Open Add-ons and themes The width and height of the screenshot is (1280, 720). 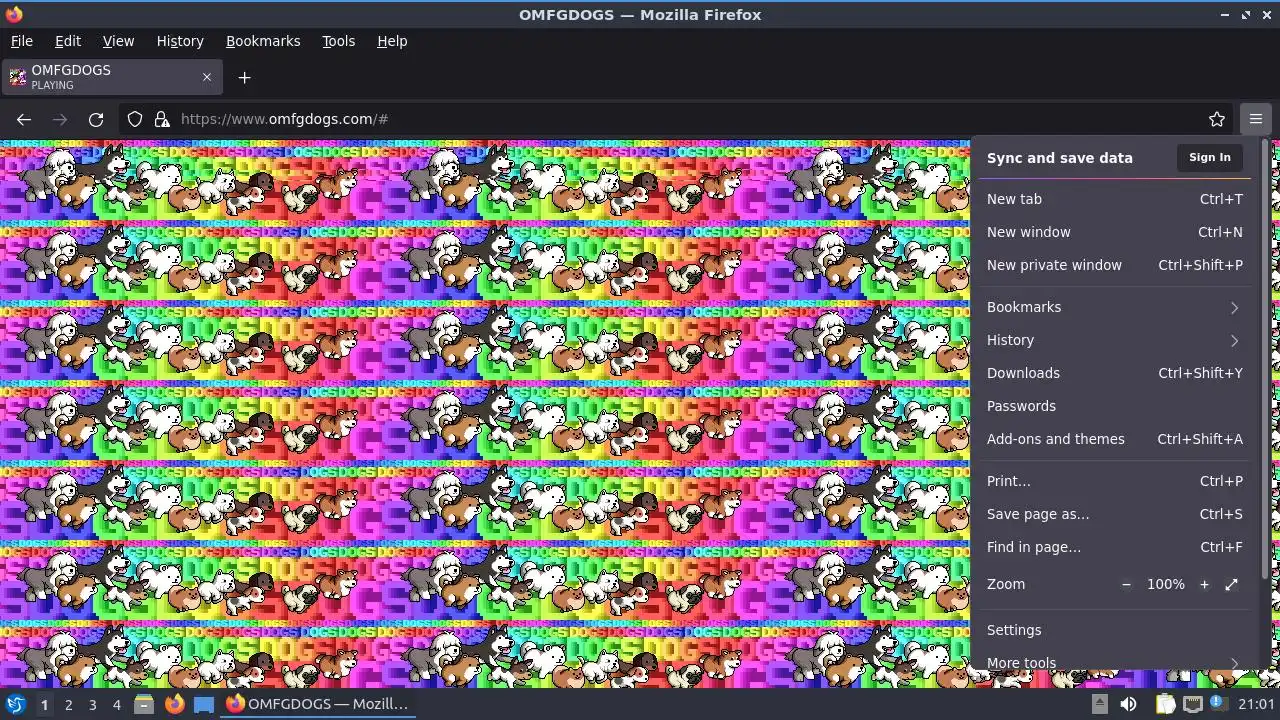[1114, 439]
